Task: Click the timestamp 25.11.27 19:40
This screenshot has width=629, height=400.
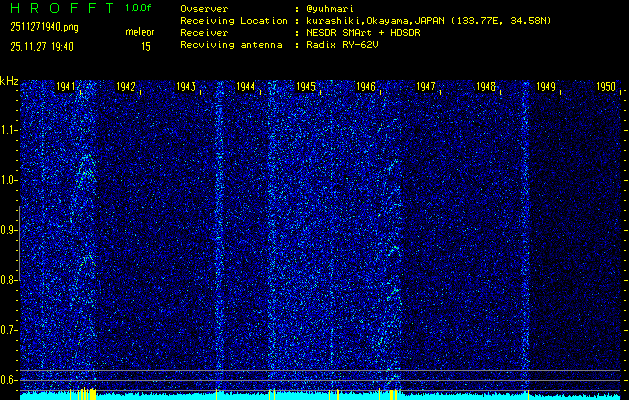Action: pos(42,47)
